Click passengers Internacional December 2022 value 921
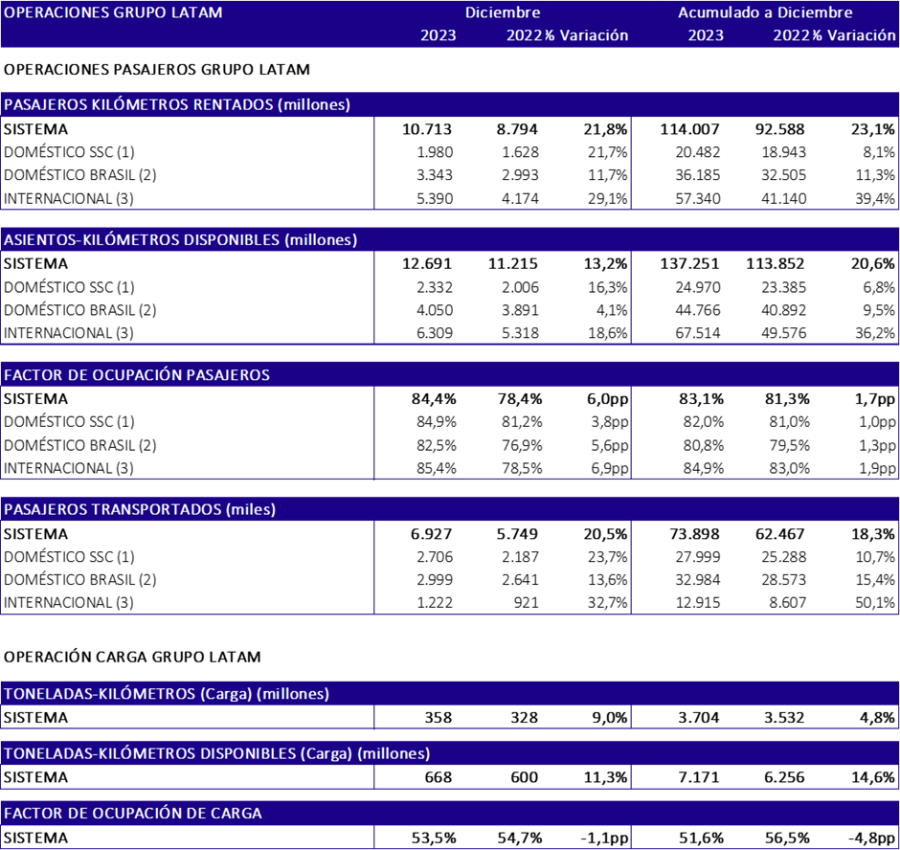The width and height of the screenshot is (900, 850). [526, 603]
